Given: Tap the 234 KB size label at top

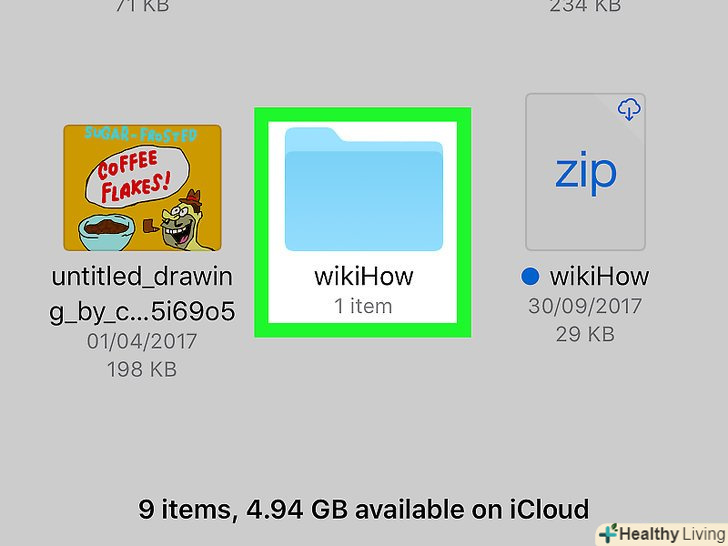Looking at the screenshot, I should tap(585, 6).
